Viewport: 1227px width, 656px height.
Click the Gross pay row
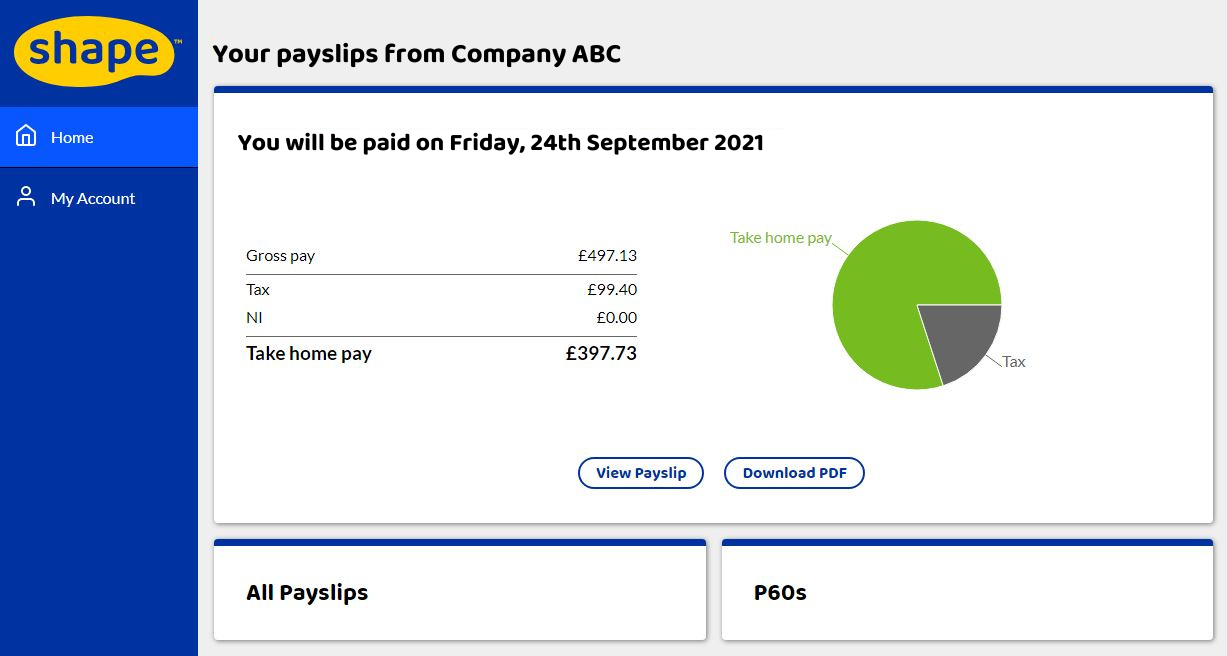(441, 256)
